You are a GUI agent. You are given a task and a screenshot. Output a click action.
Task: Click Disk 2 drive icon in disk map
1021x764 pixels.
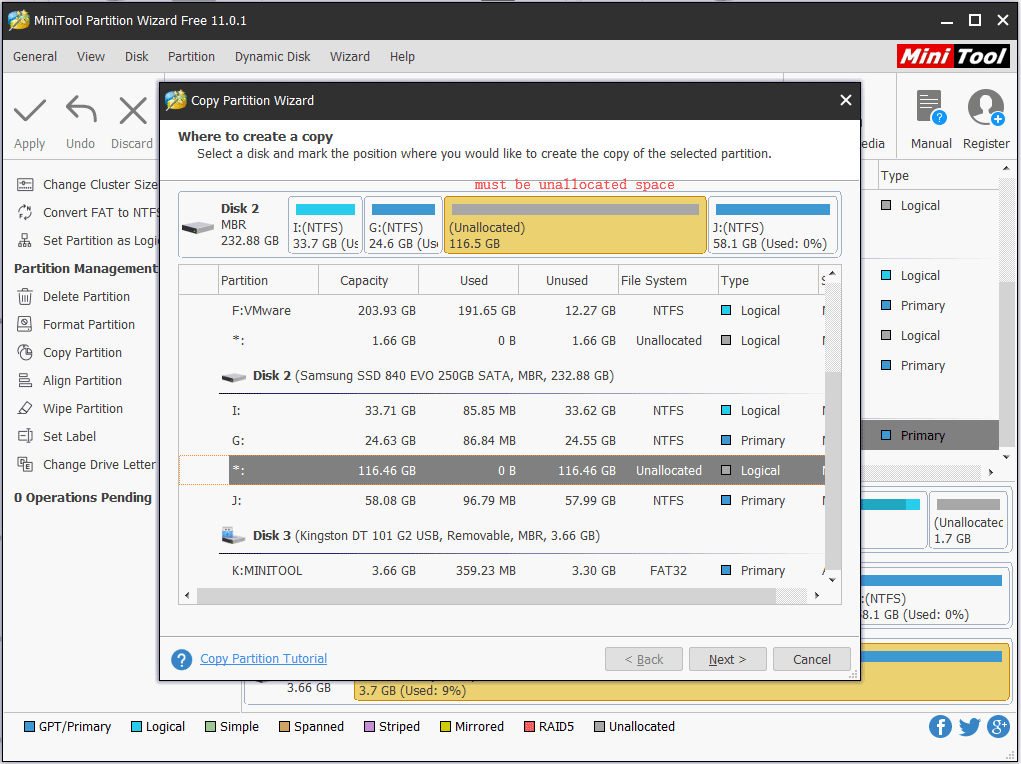click(x=198, y=227)
